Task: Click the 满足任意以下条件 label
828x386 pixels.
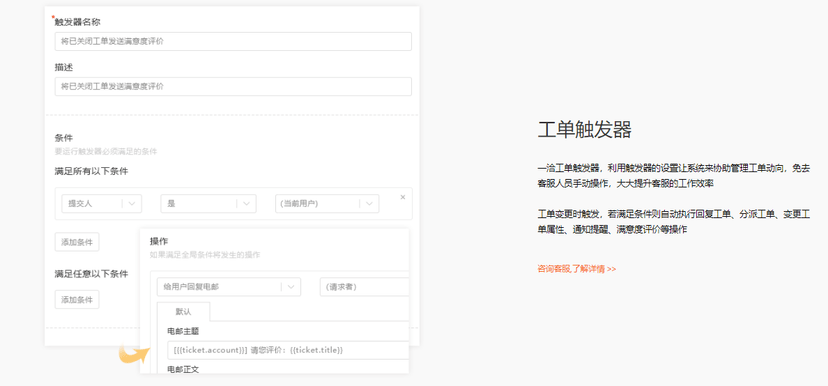Action: click(91, 274)
